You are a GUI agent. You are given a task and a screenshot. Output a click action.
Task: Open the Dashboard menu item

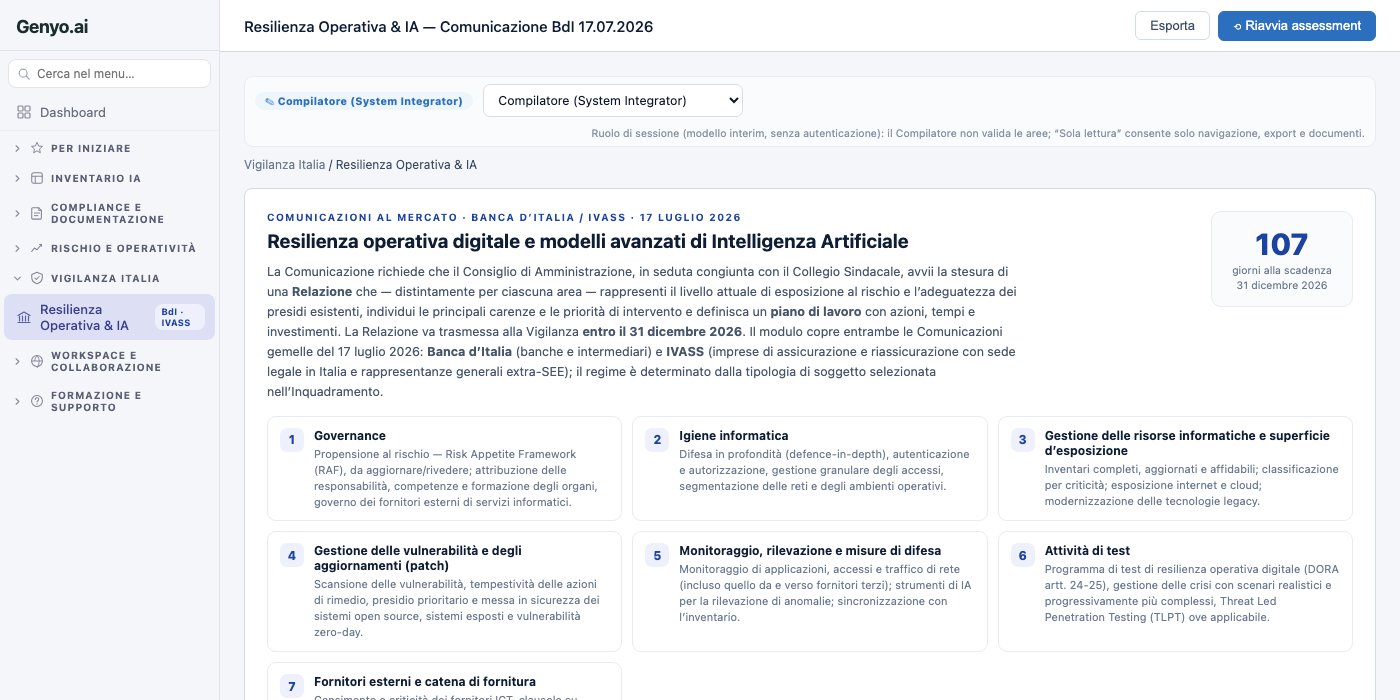point(109,112)
